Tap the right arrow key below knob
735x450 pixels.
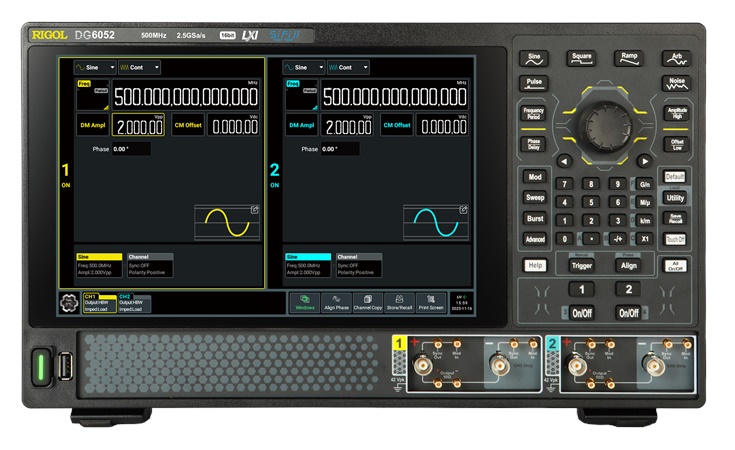pyautogui.click(x=645, y=161)
